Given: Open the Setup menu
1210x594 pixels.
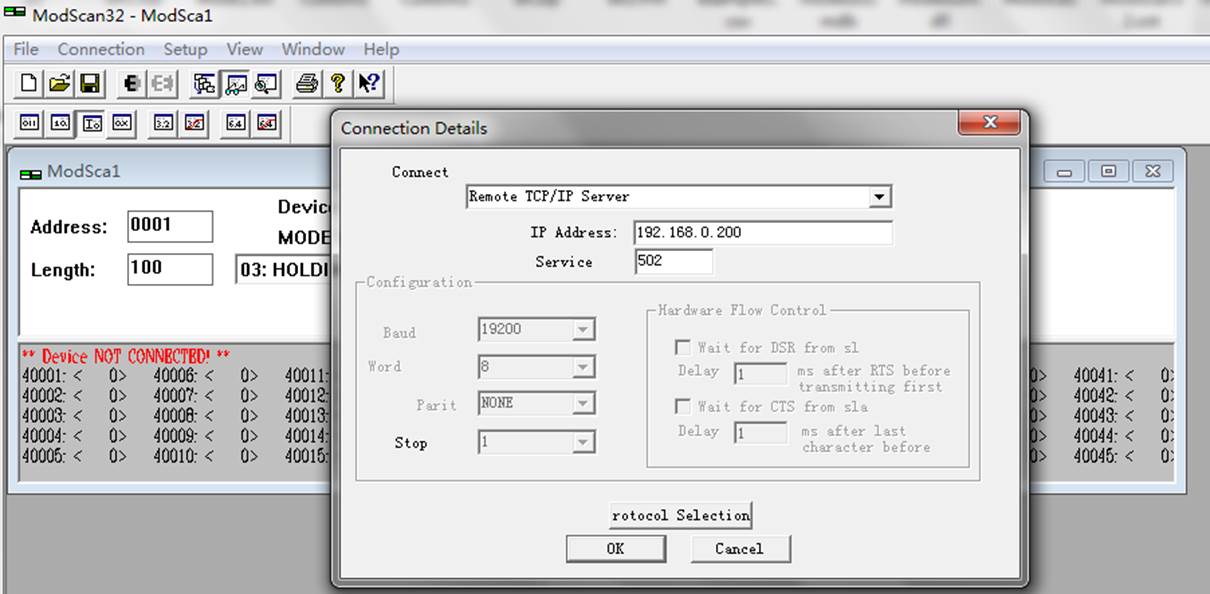Looking at the screenshot, I should 185,49.
